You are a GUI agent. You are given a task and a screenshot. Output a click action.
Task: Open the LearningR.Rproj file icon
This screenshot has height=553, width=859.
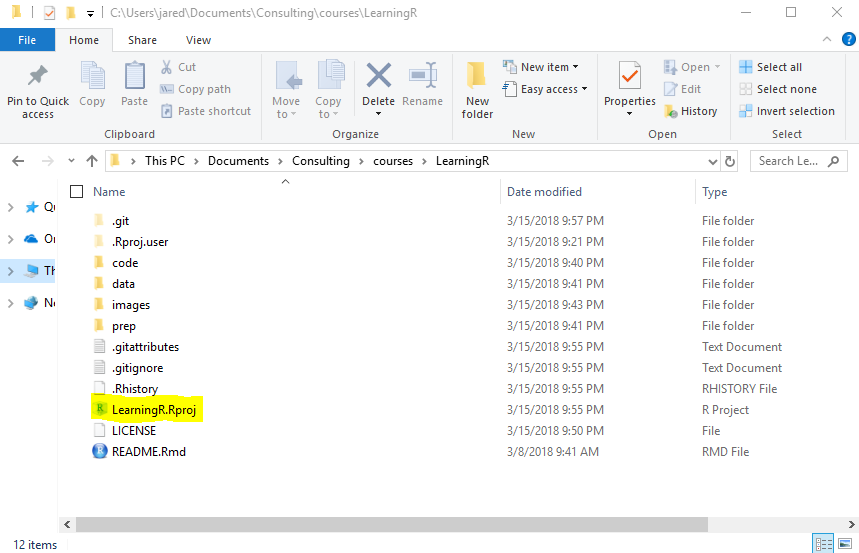[x=100, y=410]
